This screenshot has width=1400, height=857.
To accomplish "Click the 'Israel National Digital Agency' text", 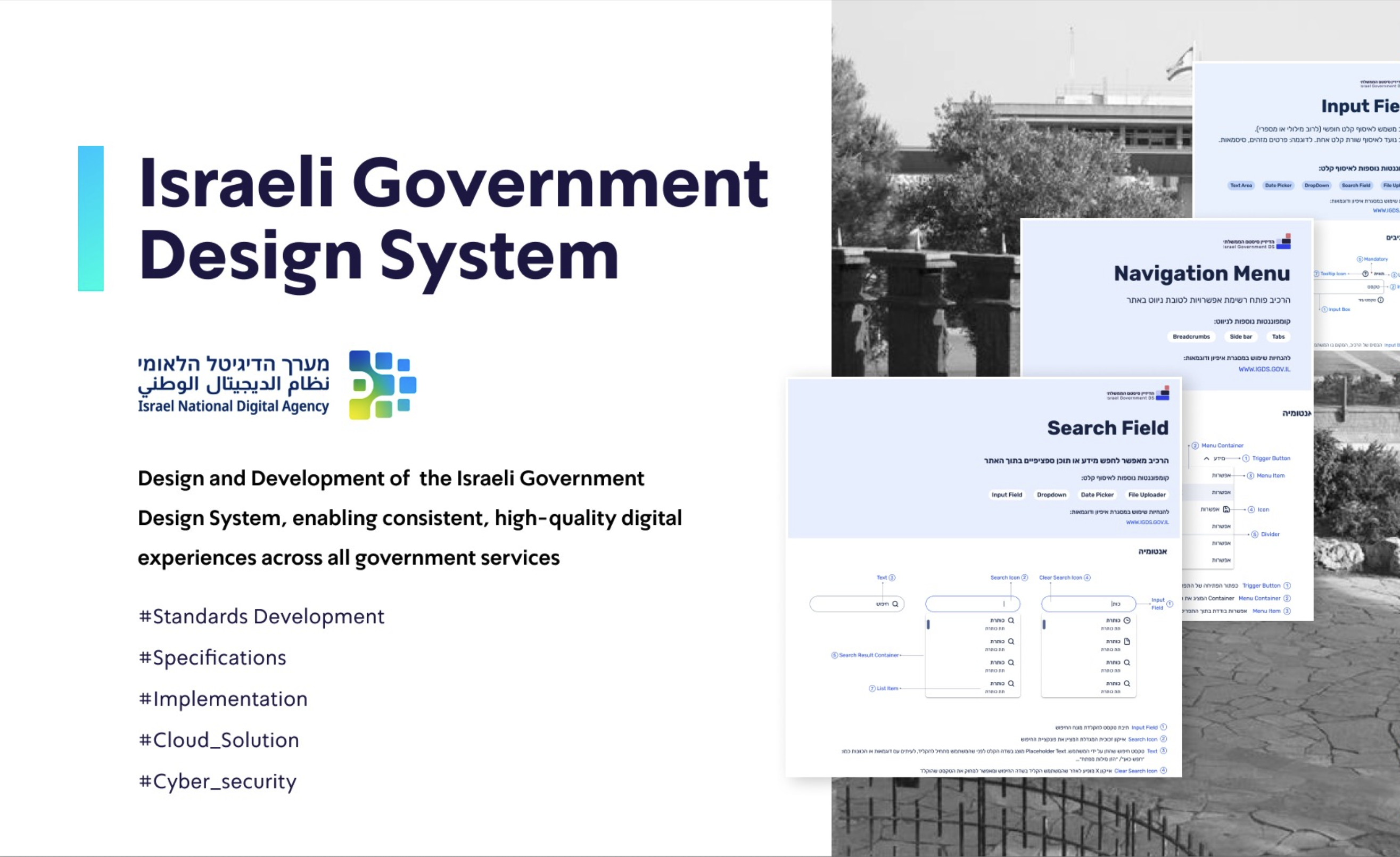I will pos(234,406).
